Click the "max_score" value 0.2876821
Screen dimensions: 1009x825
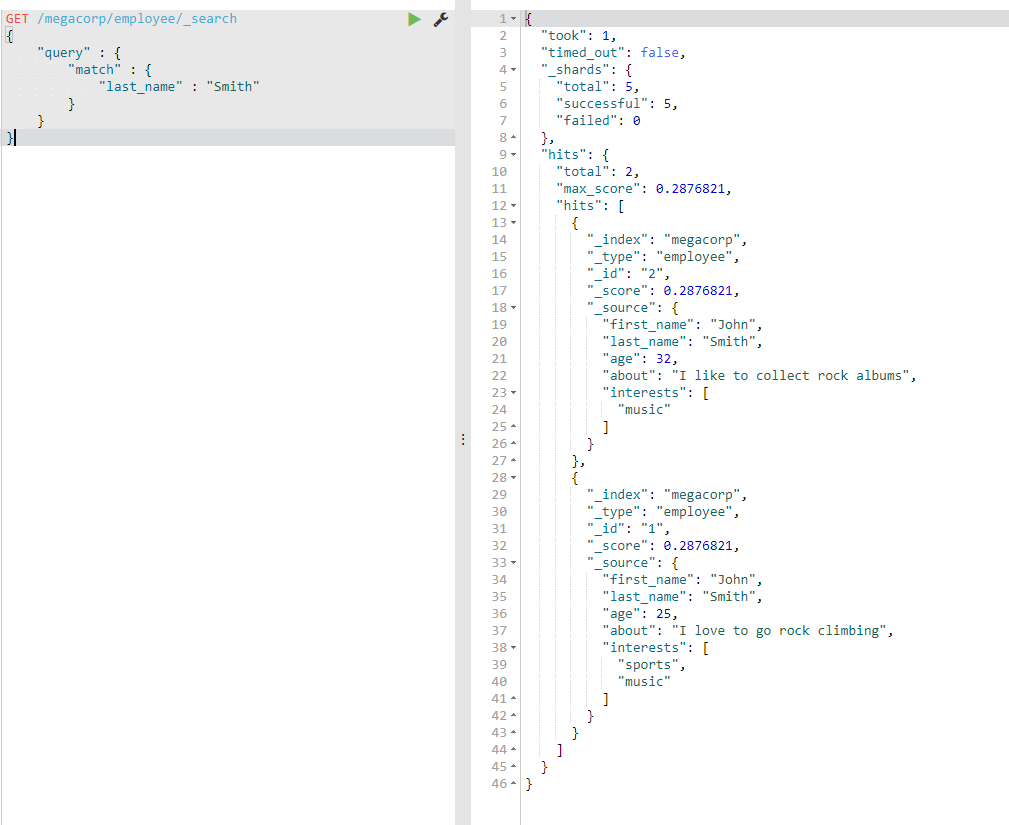(x=690, y=189)
